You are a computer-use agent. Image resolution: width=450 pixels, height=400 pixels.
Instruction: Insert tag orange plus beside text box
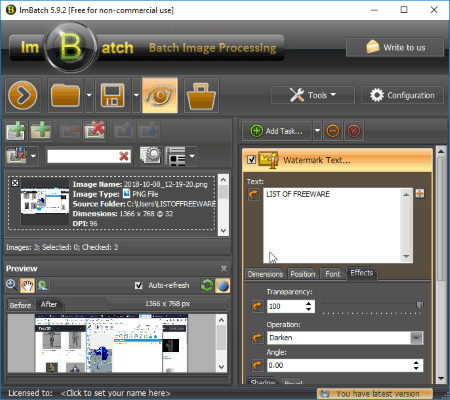420,193
